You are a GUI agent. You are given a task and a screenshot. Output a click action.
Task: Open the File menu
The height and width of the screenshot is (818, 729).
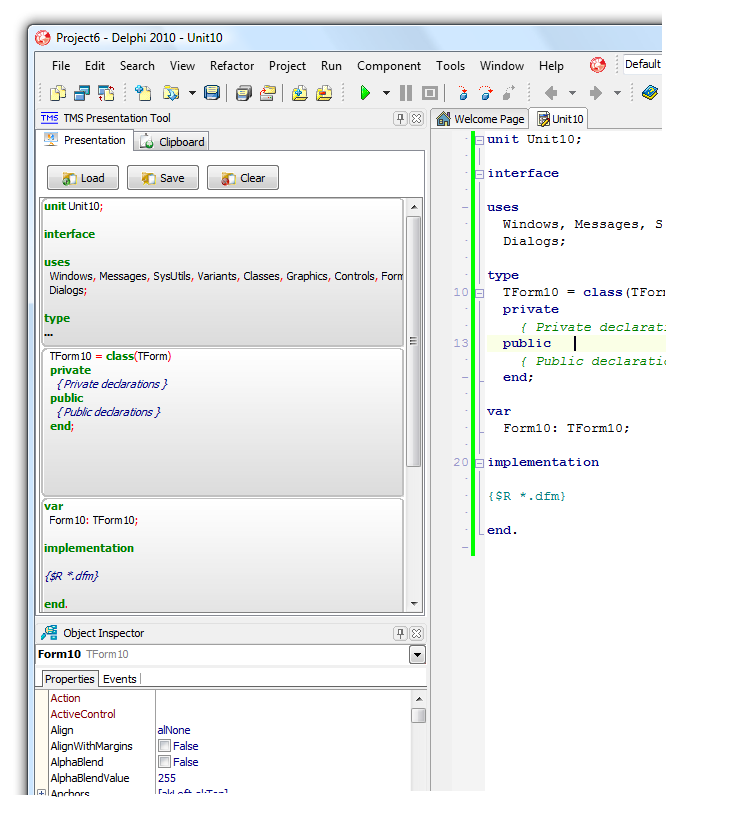(61, 66)
